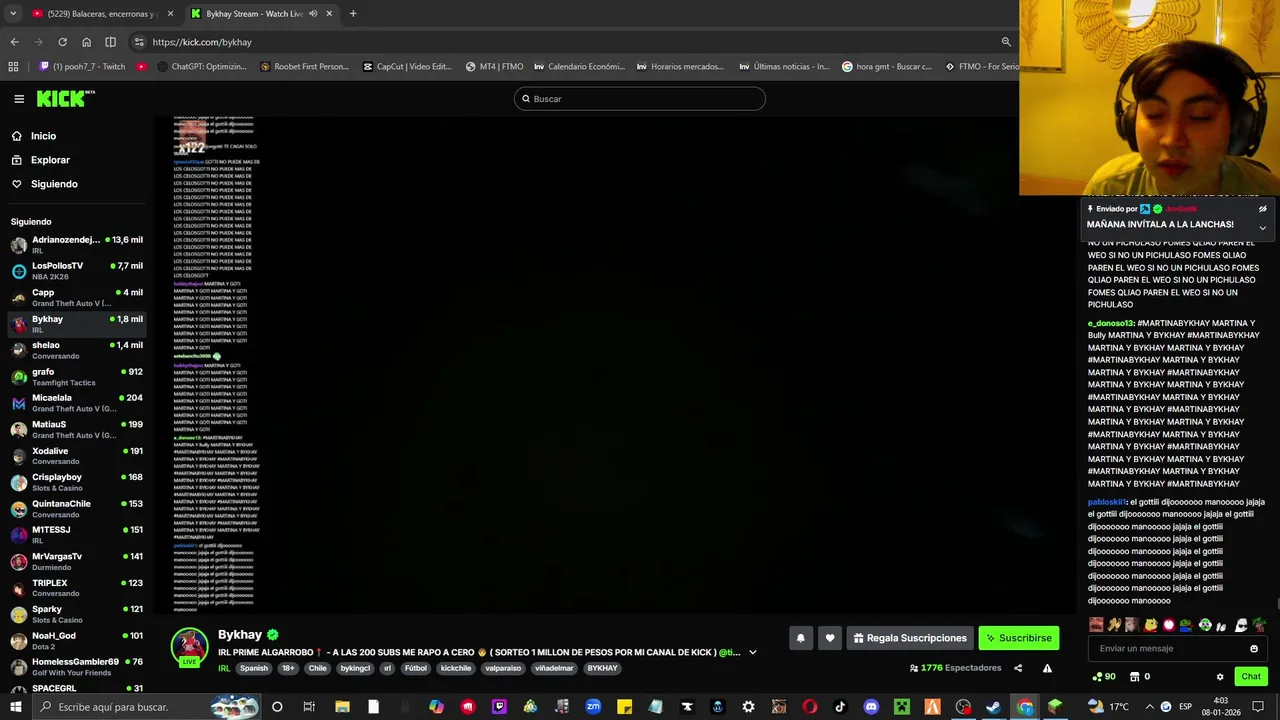Reload the current page

point(62,42)
